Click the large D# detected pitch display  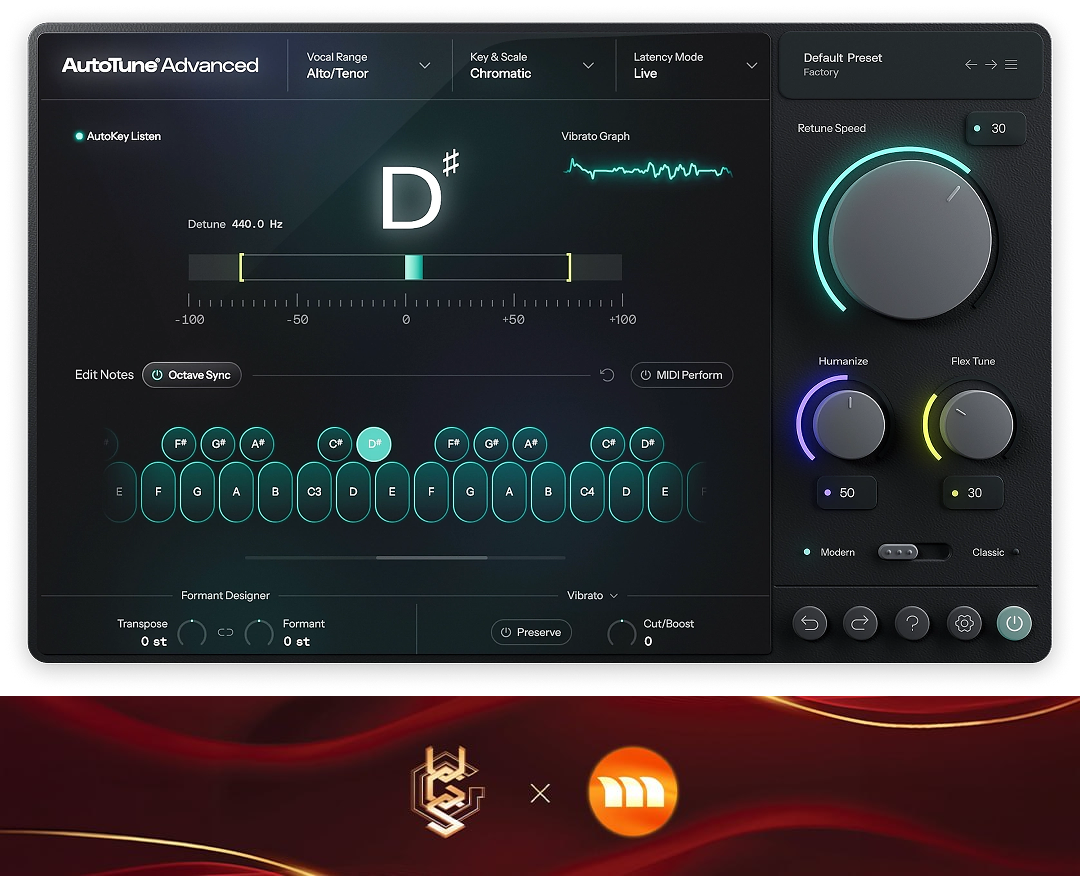pyautogui.click(x=419, y=191)
